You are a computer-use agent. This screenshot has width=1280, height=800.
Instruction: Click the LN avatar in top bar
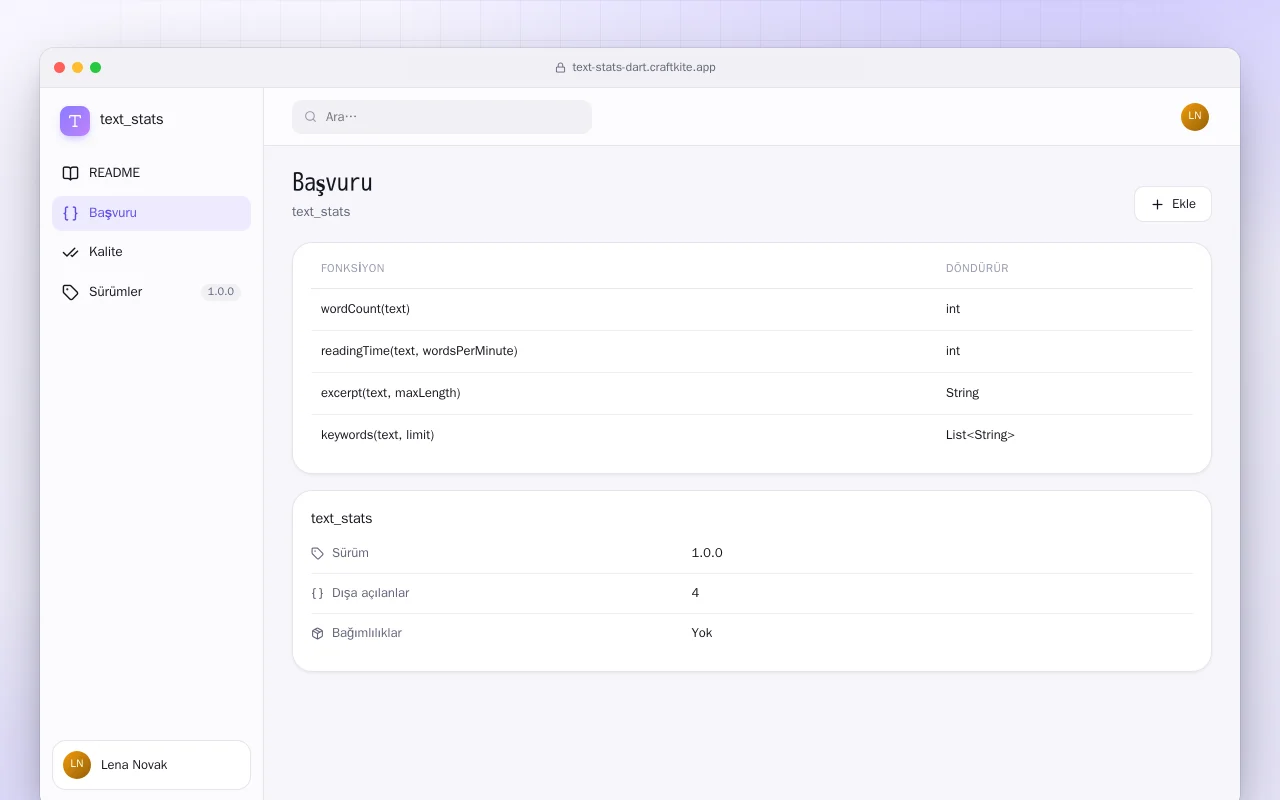click(x=1195, y=117)
